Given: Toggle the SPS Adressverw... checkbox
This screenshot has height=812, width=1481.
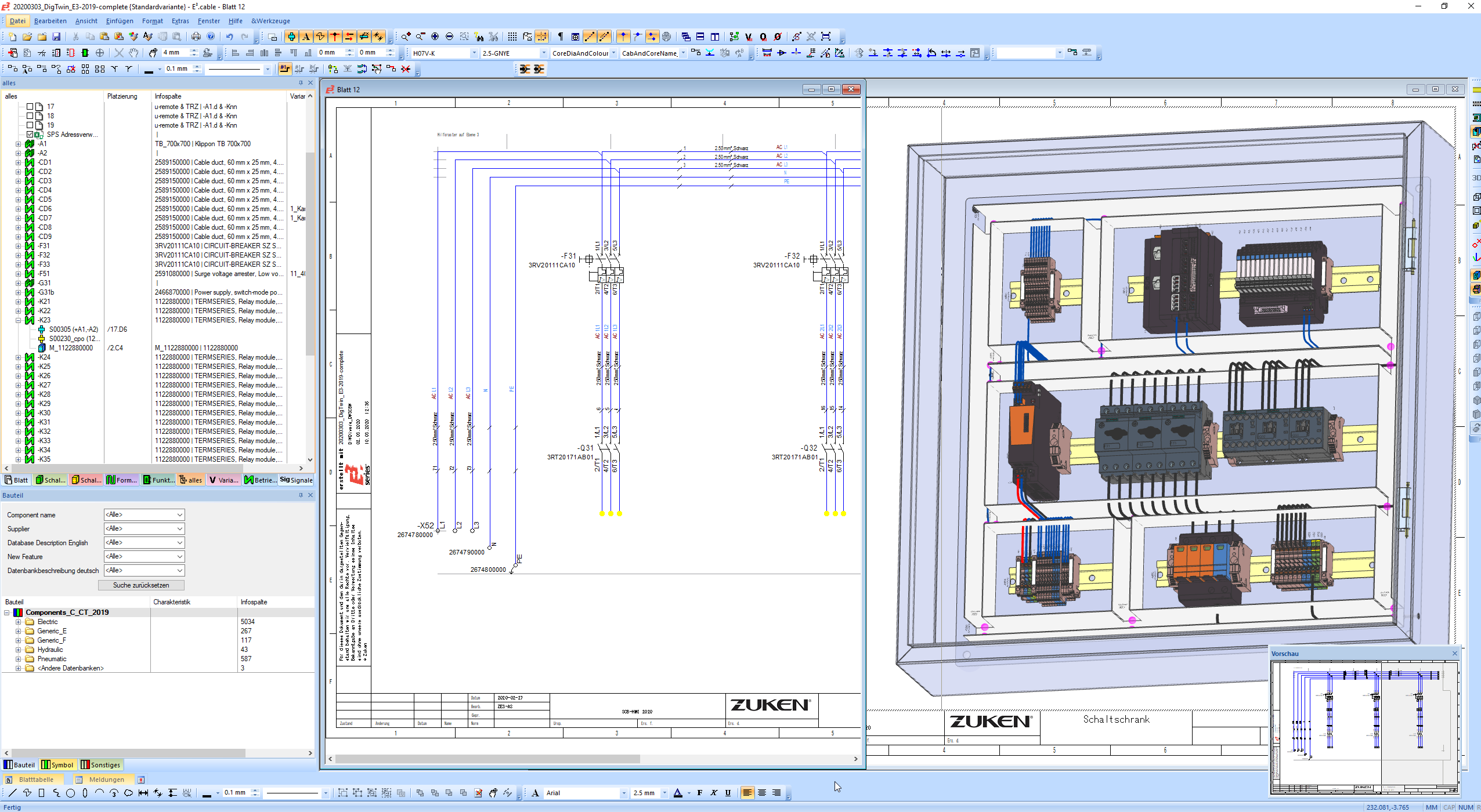Looking at the screenshot, I should pos(30,135).
